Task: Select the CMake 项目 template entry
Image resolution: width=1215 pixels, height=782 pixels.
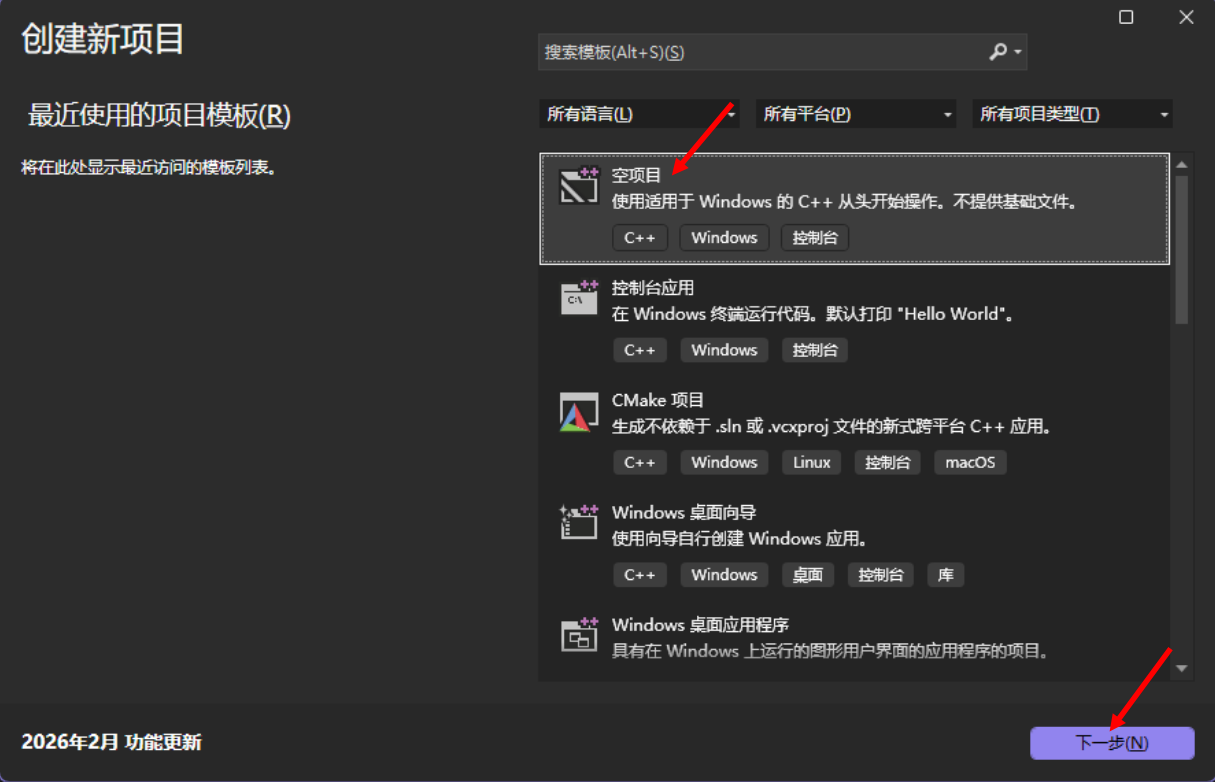Action: pyautogui.click(x=658, y=400)
